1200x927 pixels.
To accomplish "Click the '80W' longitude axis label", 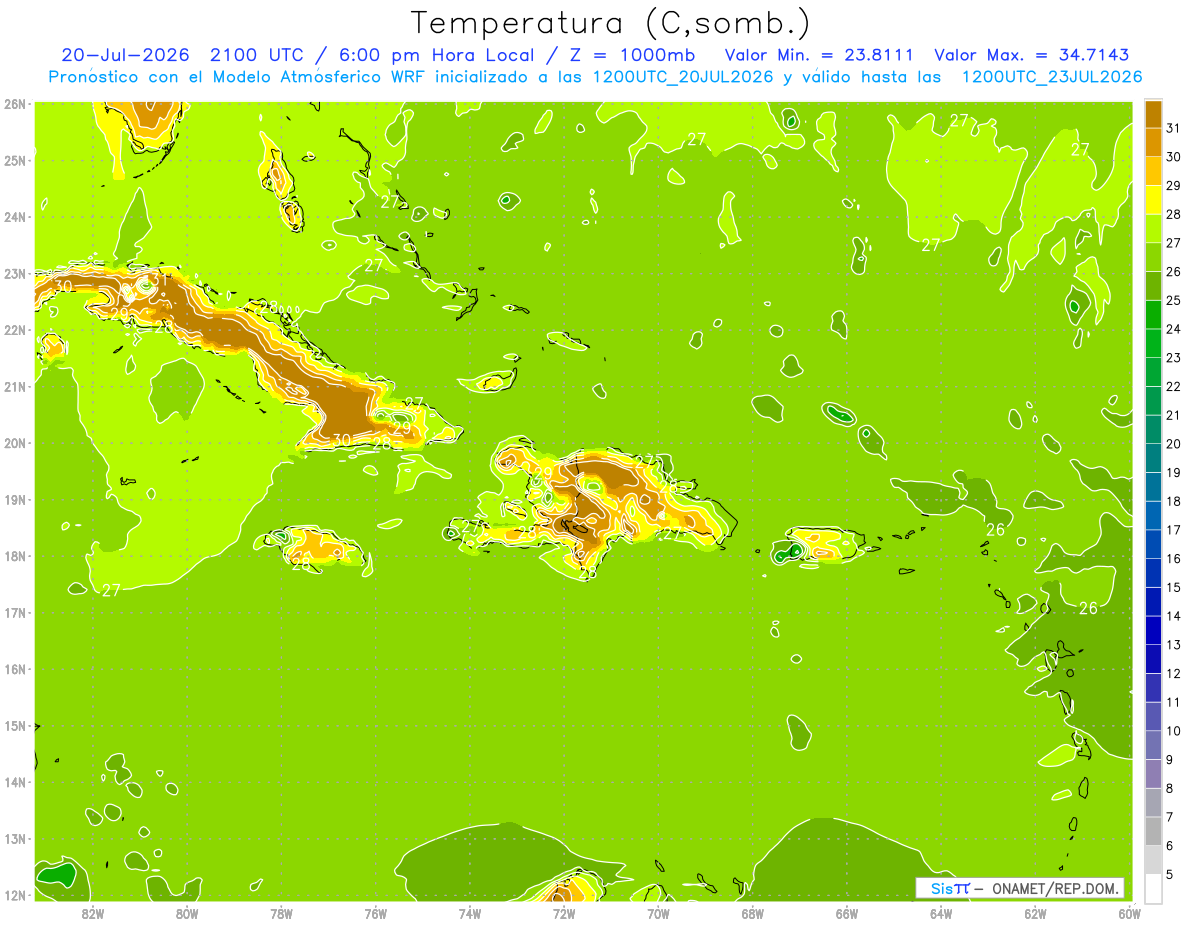I will click(x=186, y=913).
